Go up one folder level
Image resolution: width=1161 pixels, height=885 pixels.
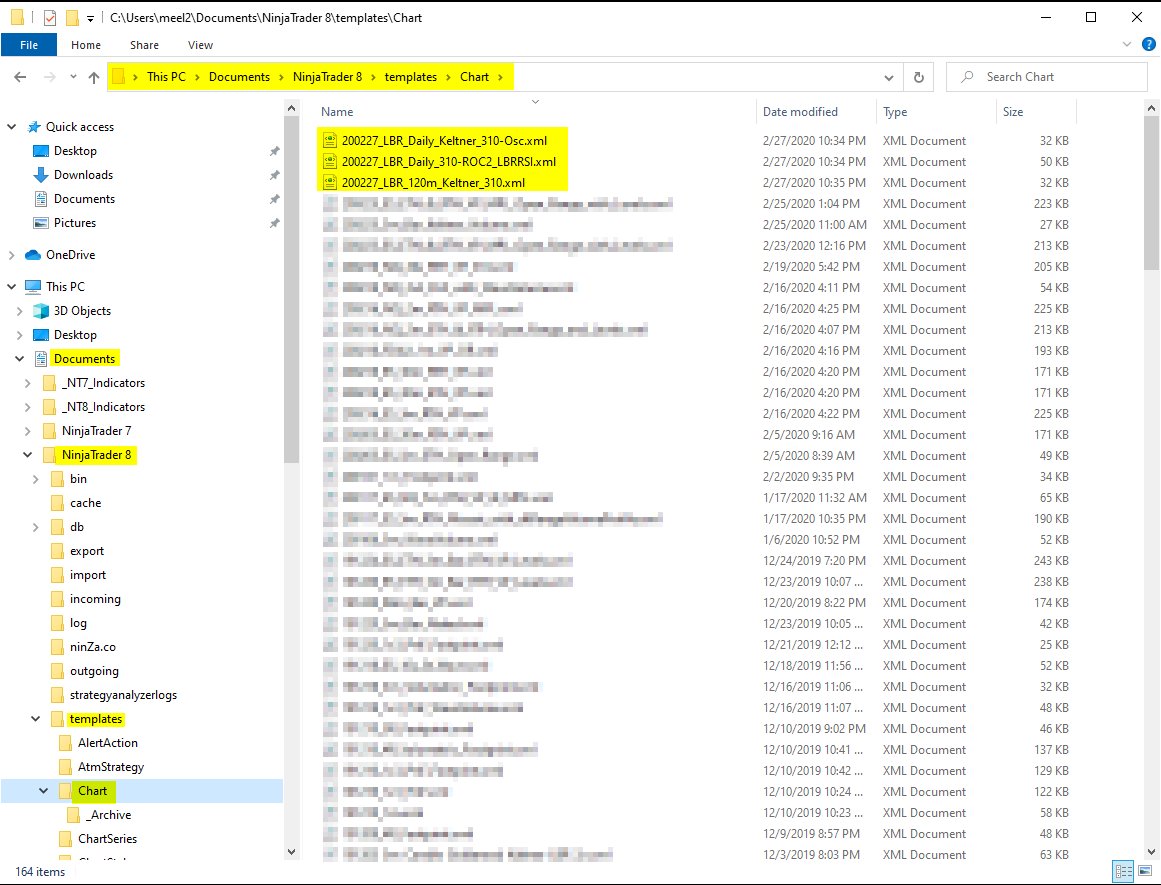[x=93, y=77]
